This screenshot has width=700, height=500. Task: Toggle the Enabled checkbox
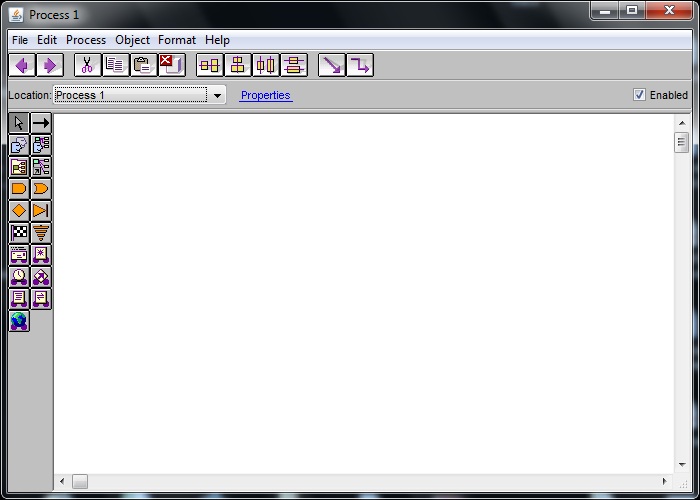(x=639, y=95)
